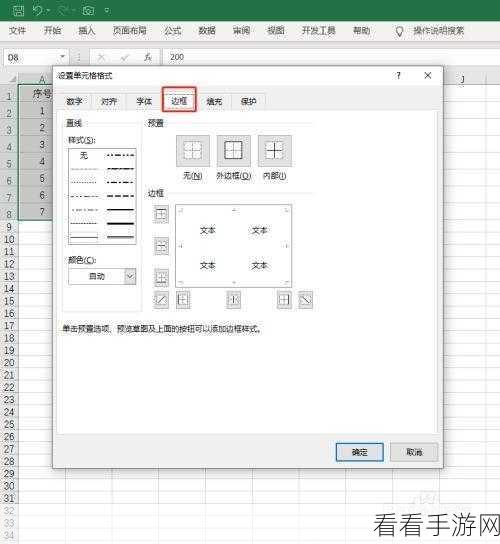Select column J header
Screen dimensions: 500x544
[x=463, y=78]
